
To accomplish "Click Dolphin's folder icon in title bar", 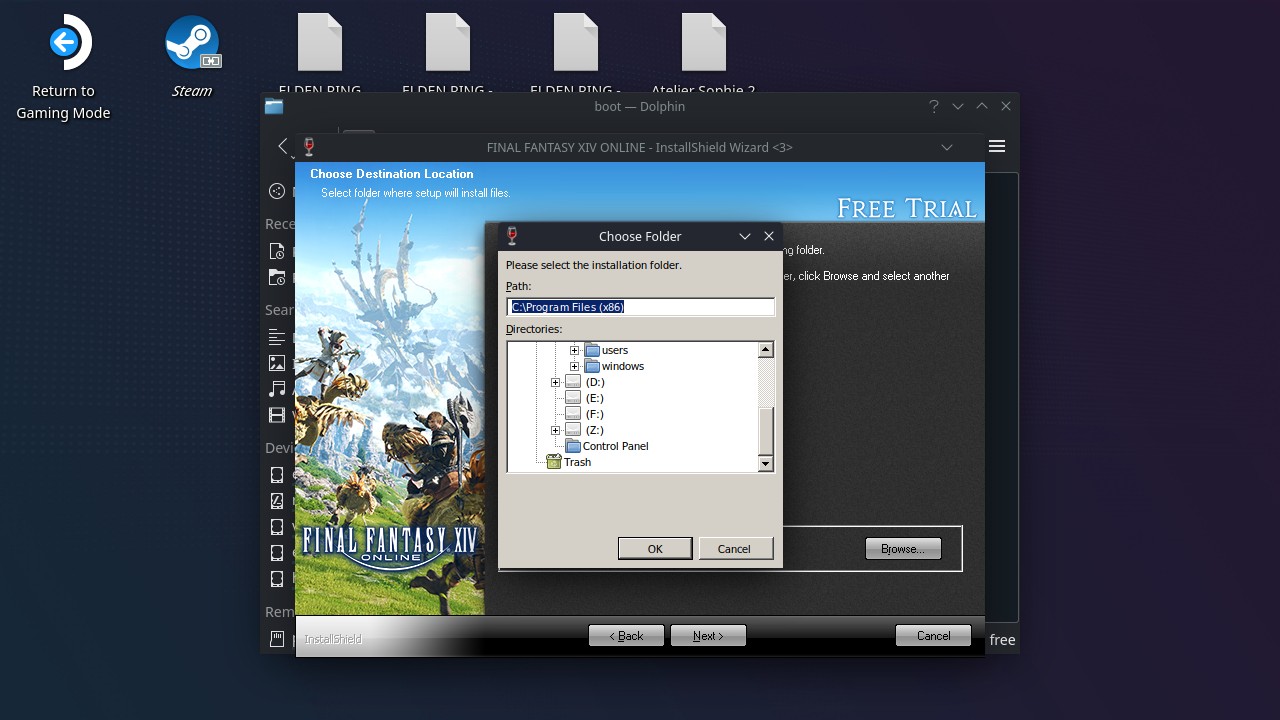I will pyautogui.click(x=274, y=106).
